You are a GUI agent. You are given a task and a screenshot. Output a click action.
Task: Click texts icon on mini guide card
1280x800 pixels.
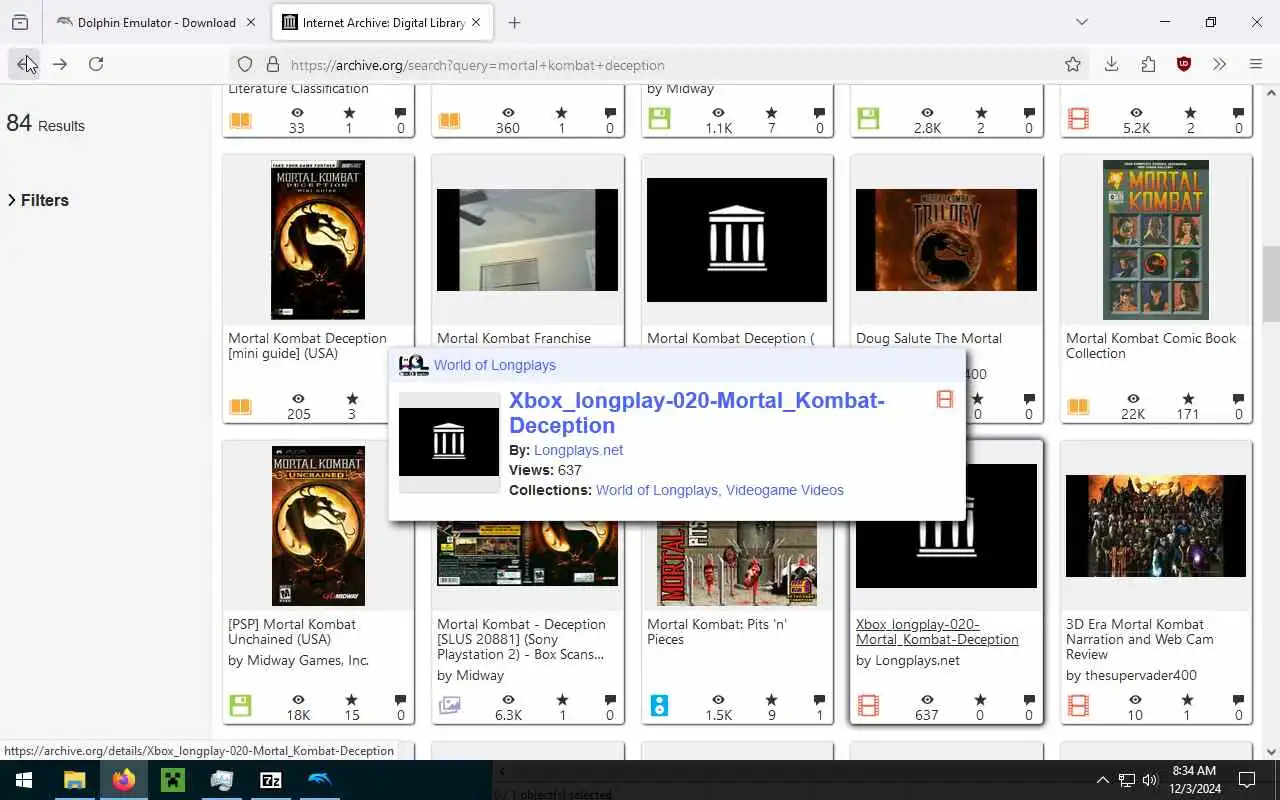(x=240, y=406)
